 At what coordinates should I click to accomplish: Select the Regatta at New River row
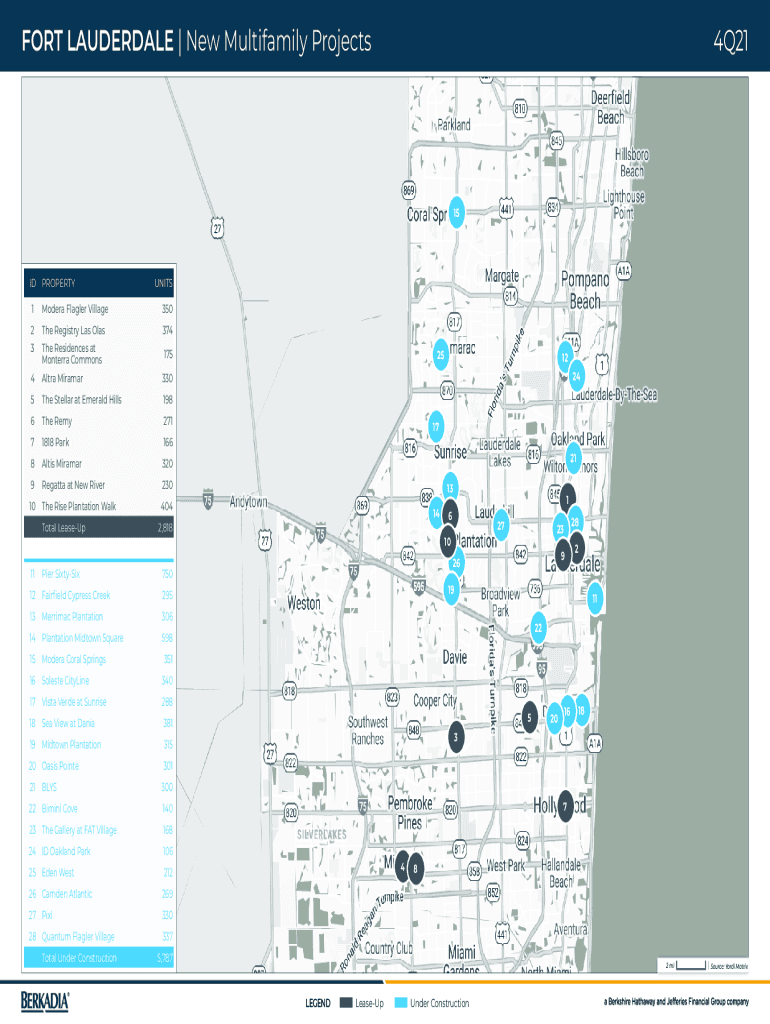tap(99, 485)
